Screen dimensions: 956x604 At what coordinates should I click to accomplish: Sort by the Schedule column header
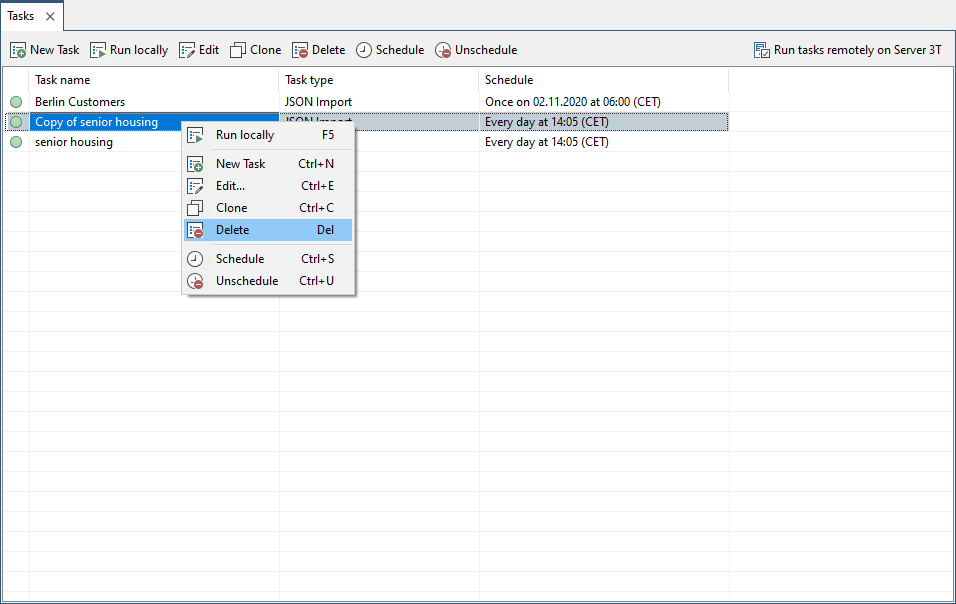click(604, 80)
